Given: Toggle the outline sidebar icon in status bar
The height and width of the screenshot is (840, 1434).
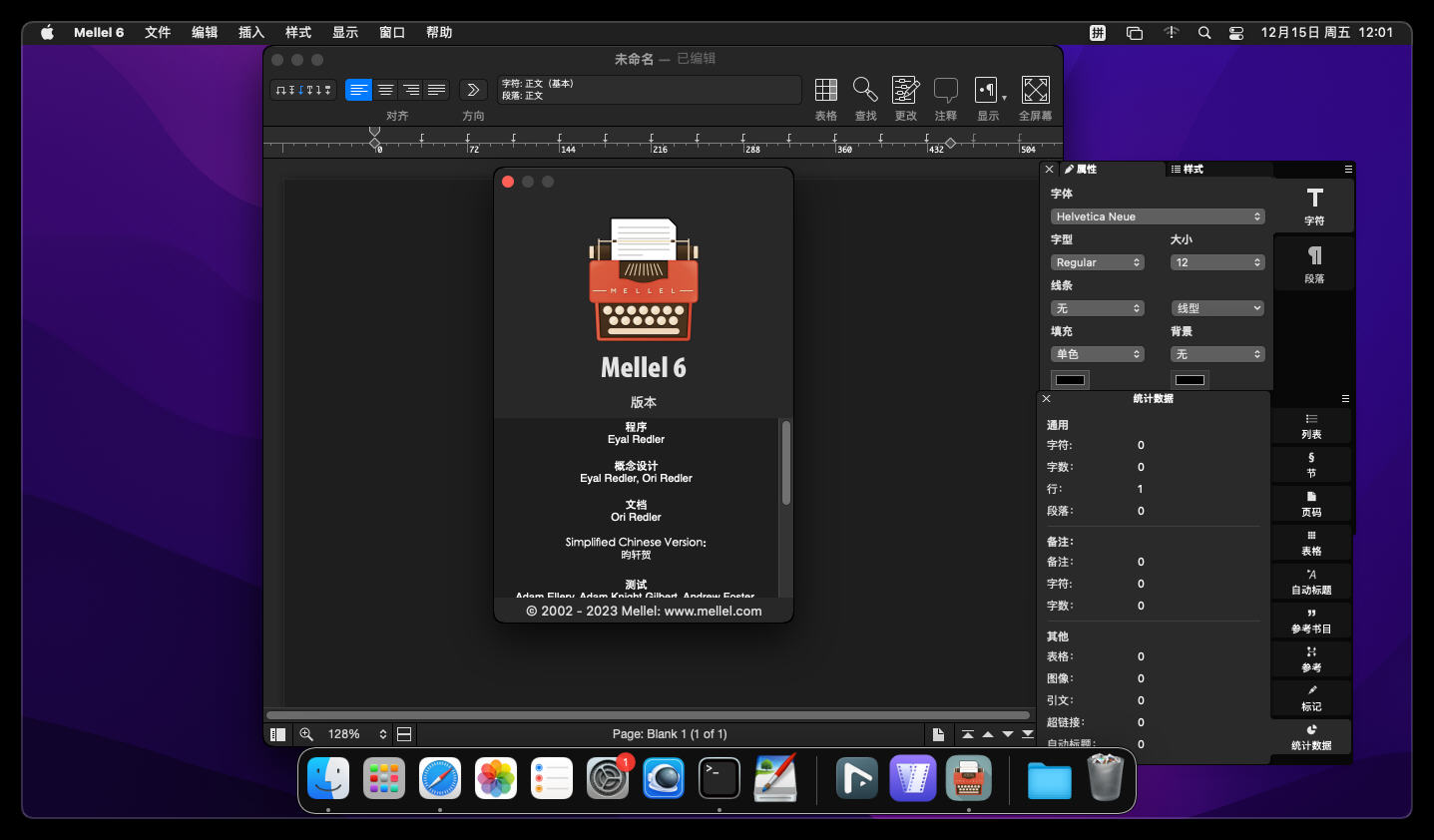Looking at the screenshot, I should [278, 734].
